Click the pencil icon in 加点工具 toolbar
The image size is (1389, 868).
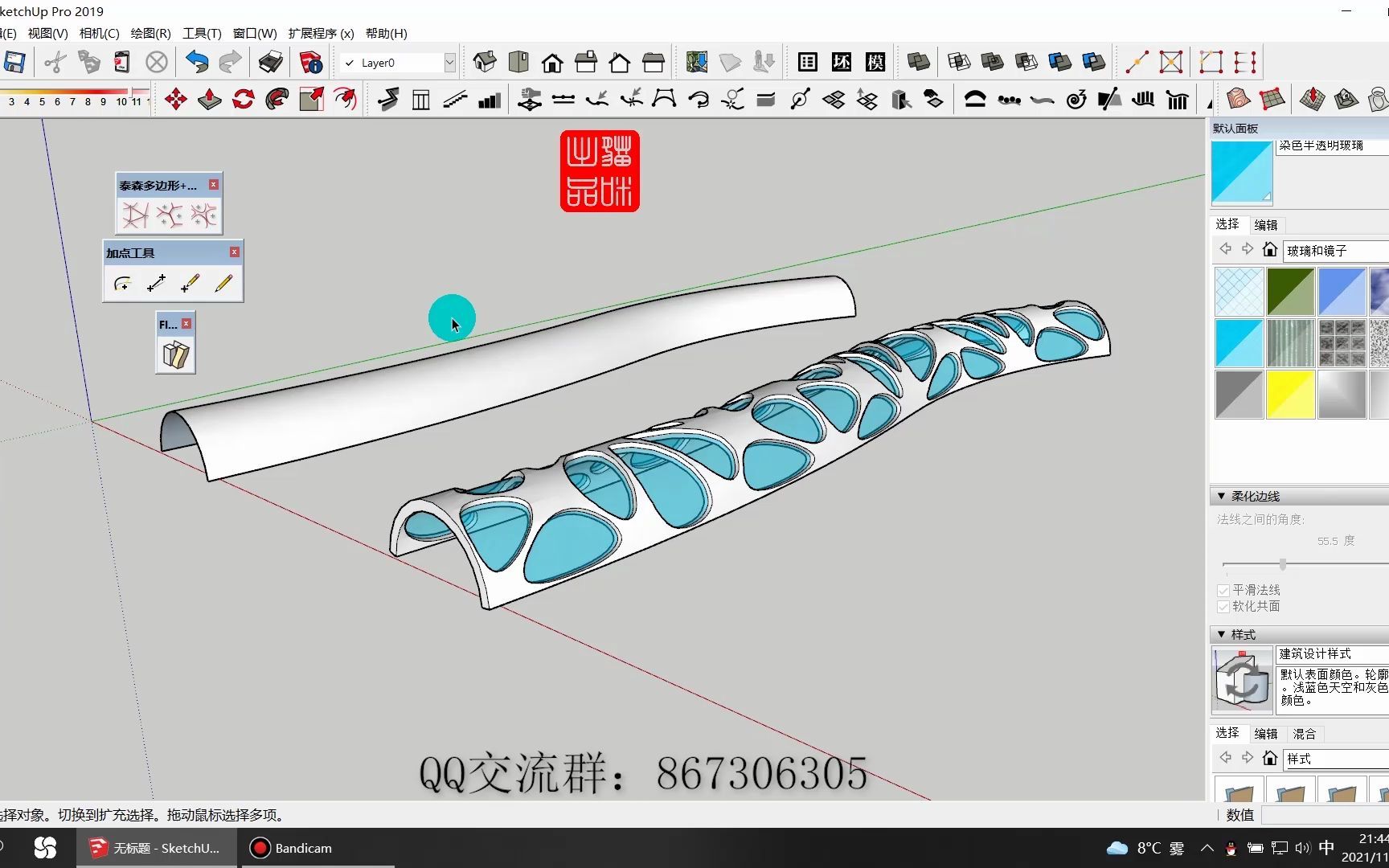pyautogui.click(x=224, y=283)
